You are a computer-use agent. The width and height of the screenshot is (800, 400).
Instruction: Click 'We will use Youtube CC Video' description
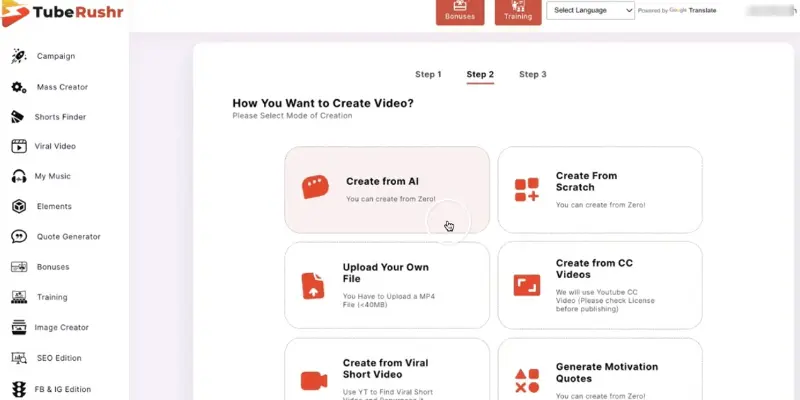pos(605,301)
